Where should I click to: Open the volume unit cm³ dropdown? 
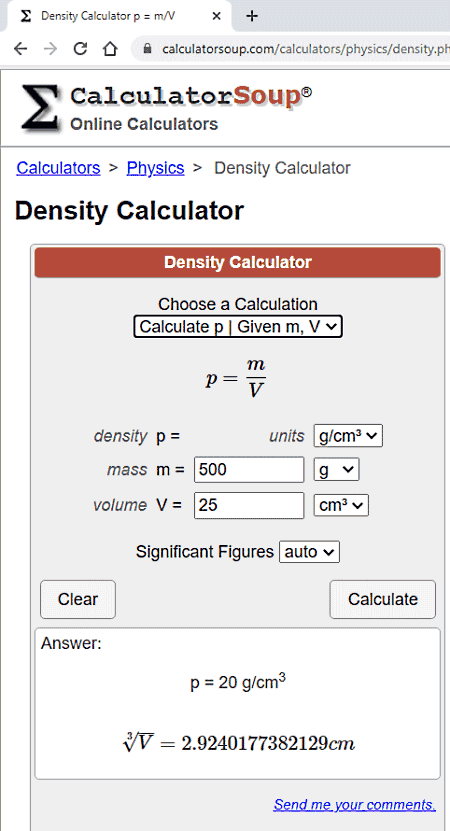click(x=341, y=505)
